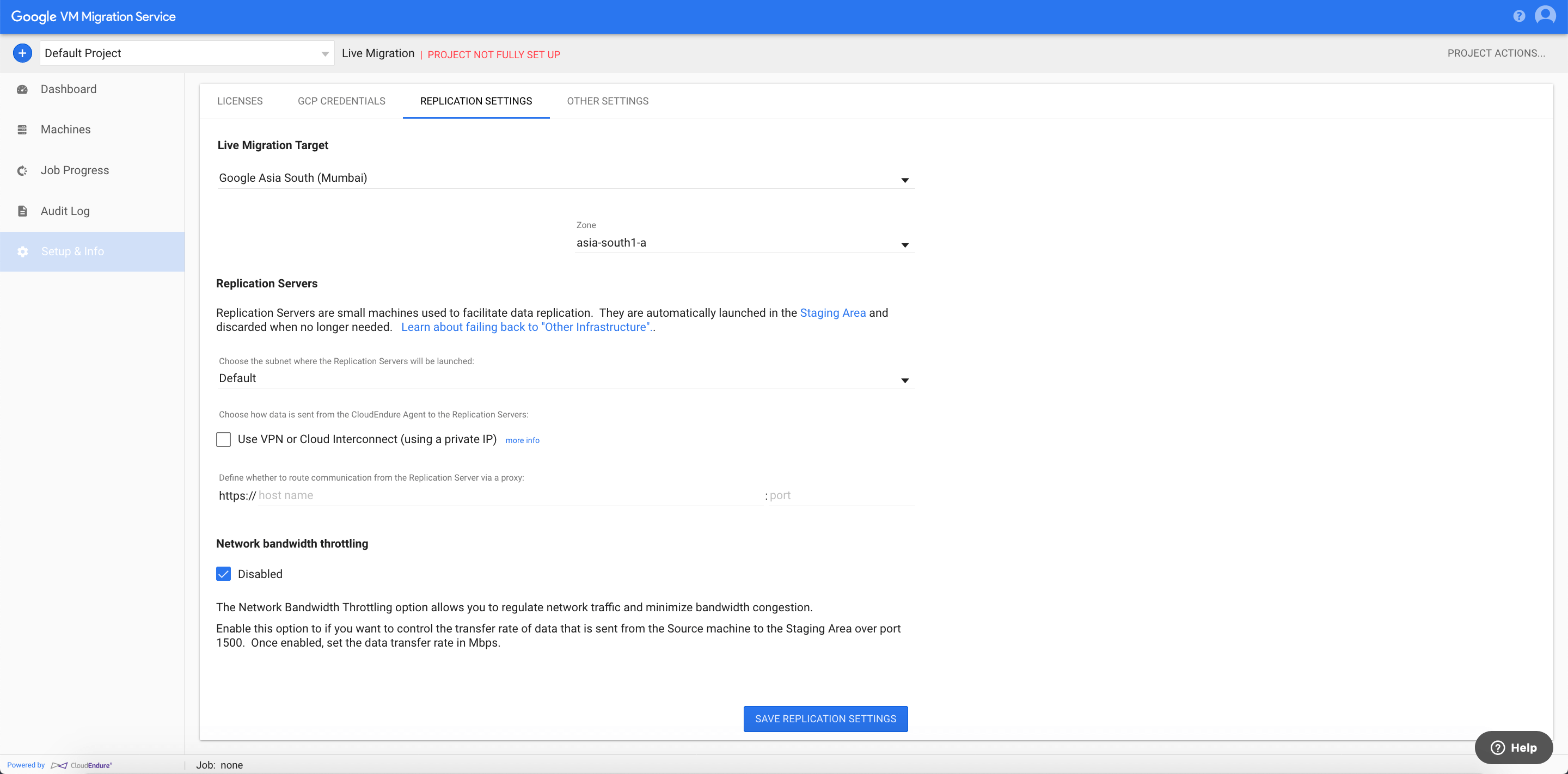This screenshot has width=1568, height=774.
Task: Switch to the GCP Credentials tab
Action: pyautogui.click(x=341, y=101)
